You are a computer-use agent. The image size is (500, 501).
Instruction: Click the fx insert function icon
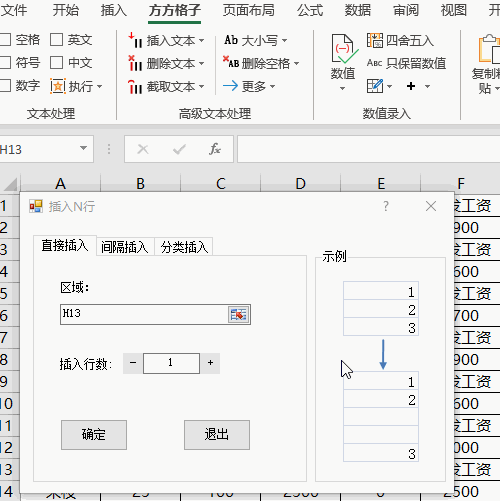[x=215, y=149]
